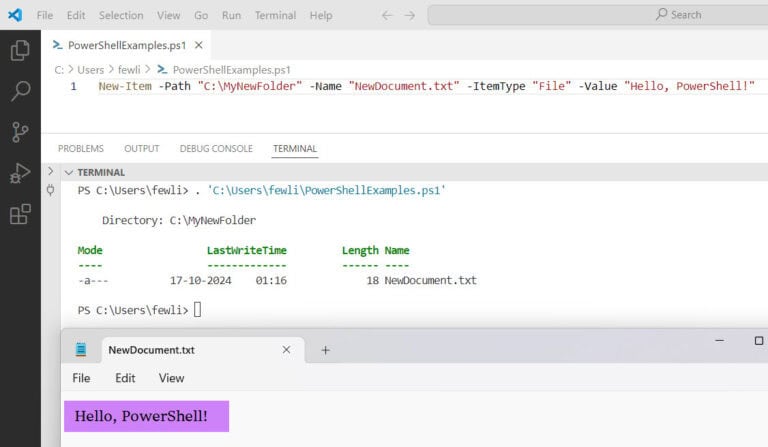Open the Explorer view in activity bar
The image size is (768, 447).
click(x=20, y=50)
